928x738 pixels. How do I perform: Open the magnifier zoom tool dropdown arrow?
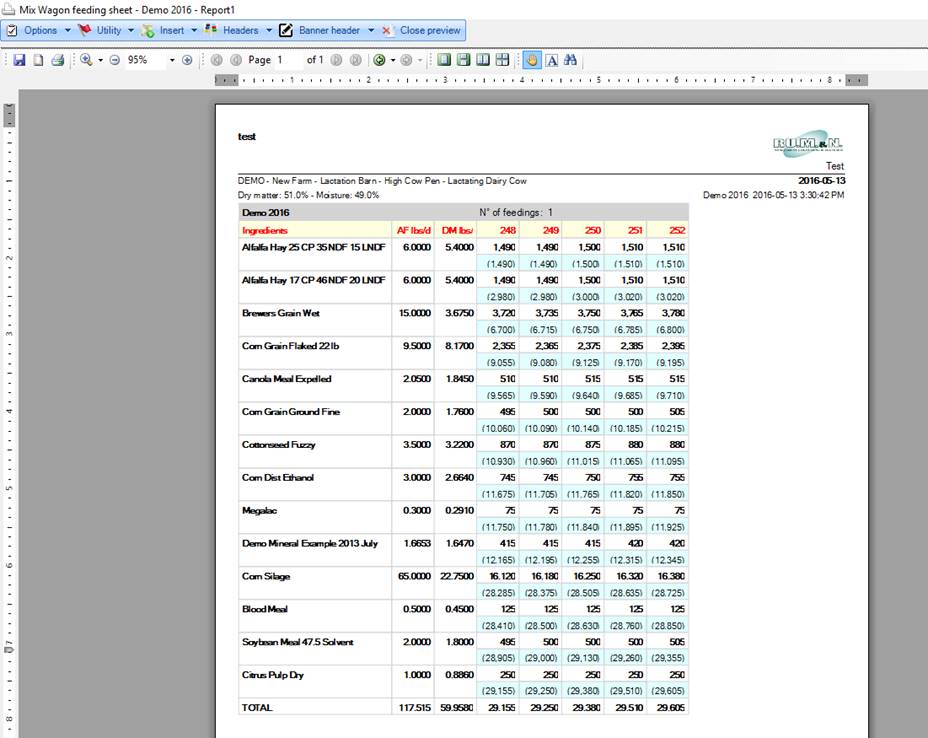click(x=100, y=60)
